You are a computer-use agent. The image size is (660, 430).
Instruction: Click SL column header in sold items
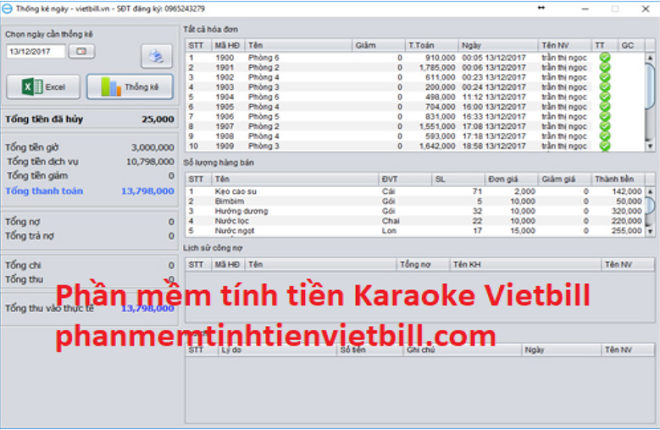pyautogui.click(x=458, y=179)
